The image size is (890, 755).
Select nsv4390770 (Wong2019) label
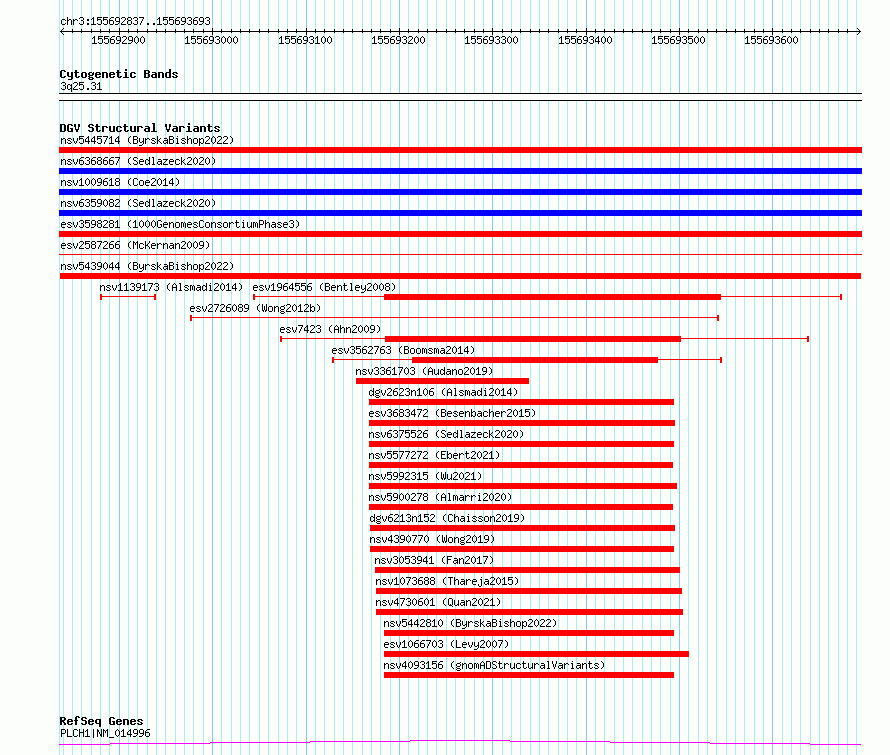pos(432,539)
